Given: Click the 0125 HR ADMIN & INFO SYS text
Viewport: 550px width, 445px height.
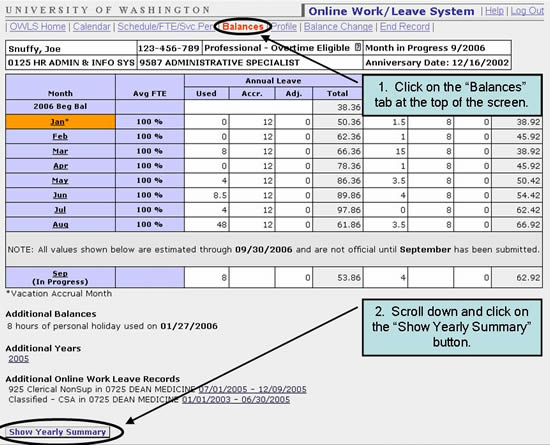Looking at the screenshot, I should tap(71, 63).
